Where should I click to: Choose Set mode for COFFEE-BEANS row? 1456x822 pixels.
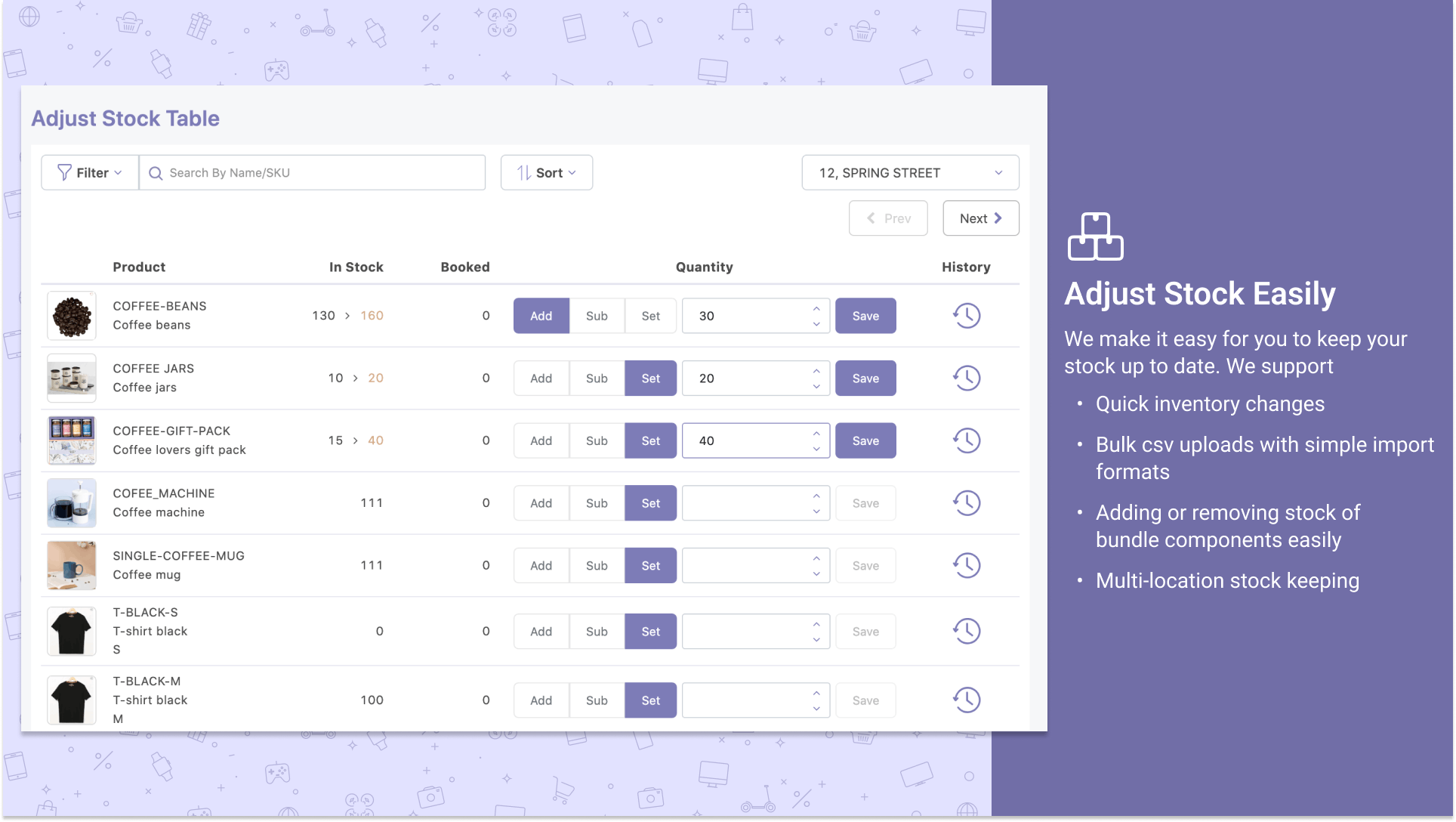pyautogui.click(x=650, y=316)
